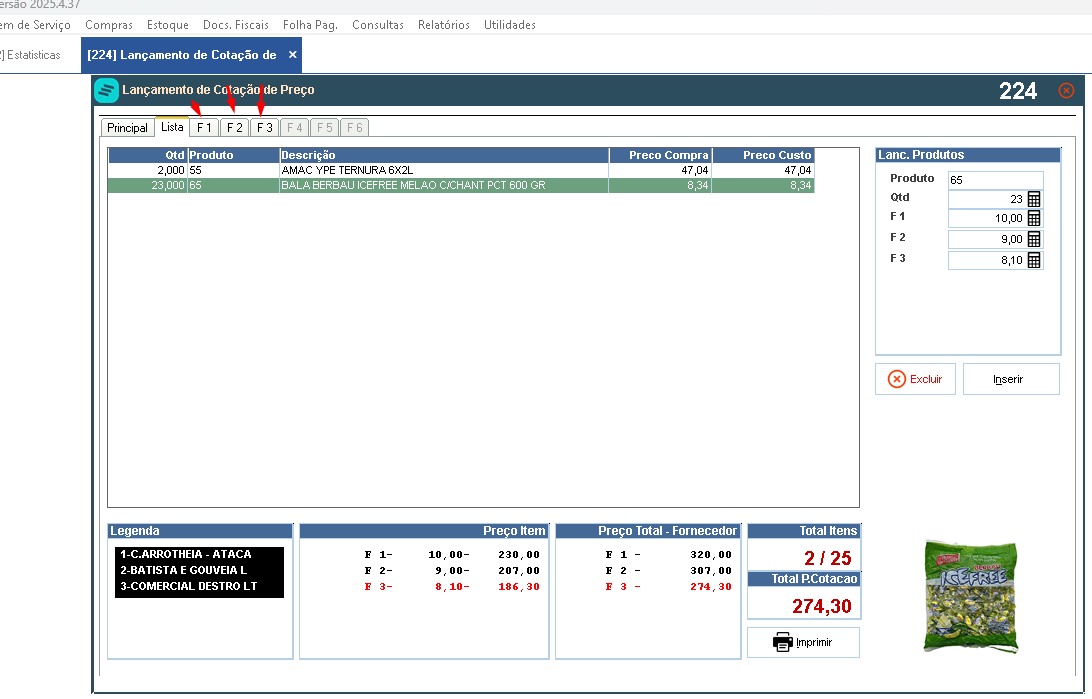
Task: Click the red circle close icon near 224
Action: (1066, 91)
